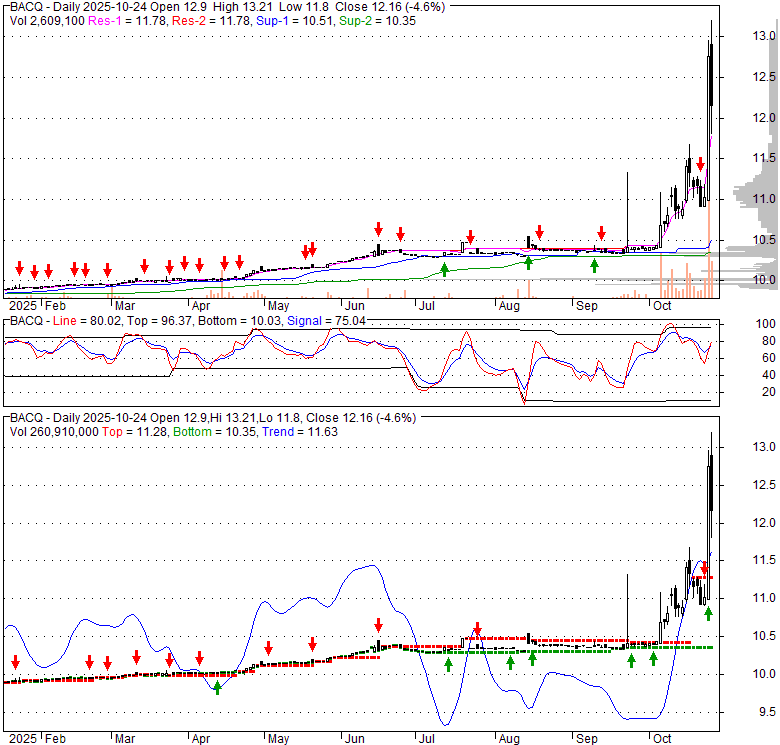This screenshot has width=780, height=745.
Task: Click the leftmost red arrow in bottom chart
Action: coord(15,662)
